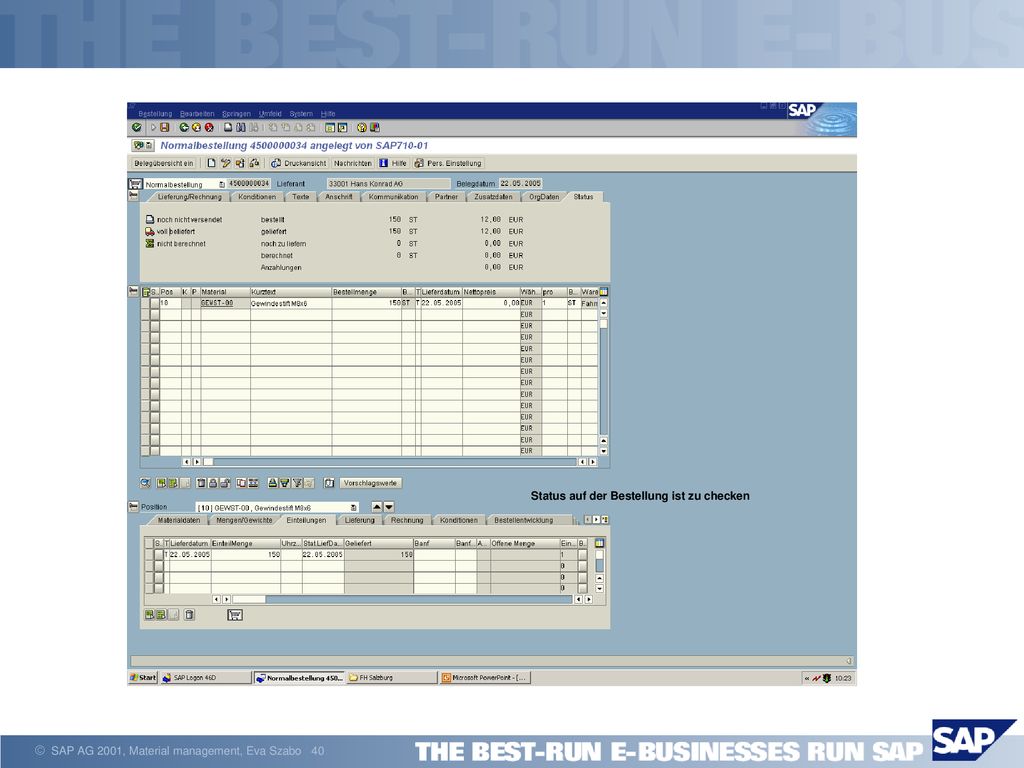Click the item table vertical scrollbar
The width and height of the screenshot is (1024, 768).
point(603,377)
